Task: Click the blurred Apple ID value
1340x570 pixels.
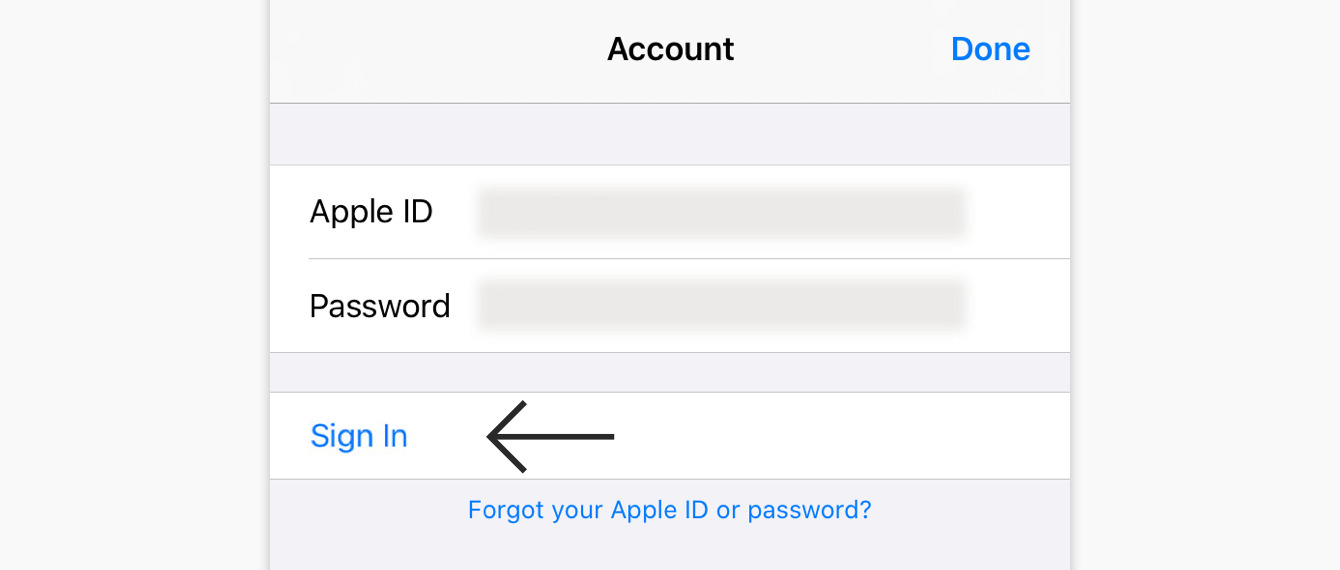Action: pyautogui.click(x=722, y=212)
